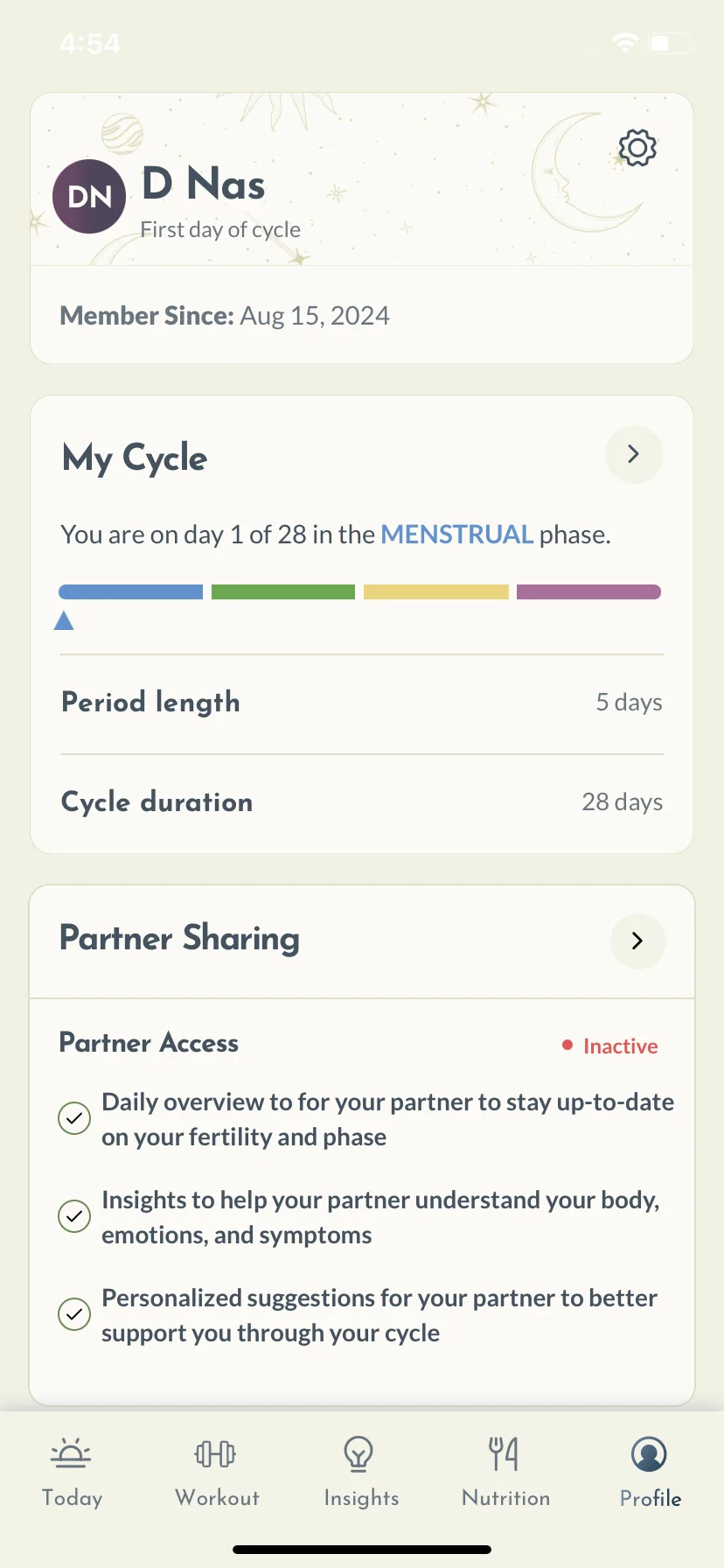The image size is (724, 1568).
Task: Tap checkmark beside Personalized suggestions item
Action: click(74, 1314)
